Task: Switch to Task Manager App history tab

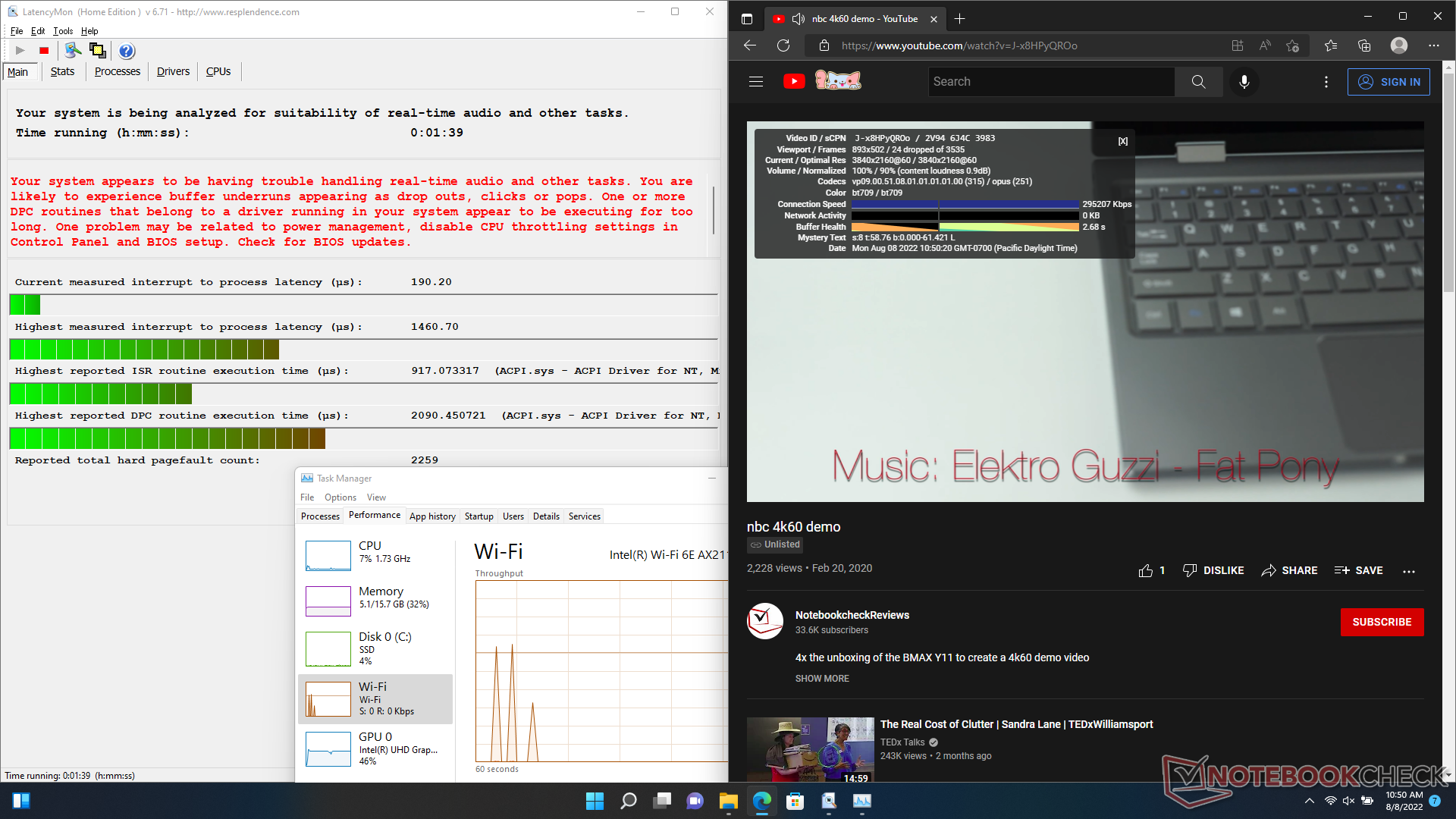Action: [x=432, y=516]
